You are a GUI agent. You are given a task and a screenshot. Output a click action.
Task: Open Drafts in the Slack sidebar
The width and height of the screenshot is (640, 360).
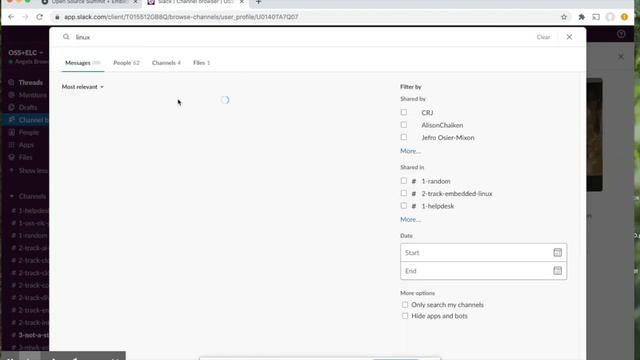pos(28,107)
